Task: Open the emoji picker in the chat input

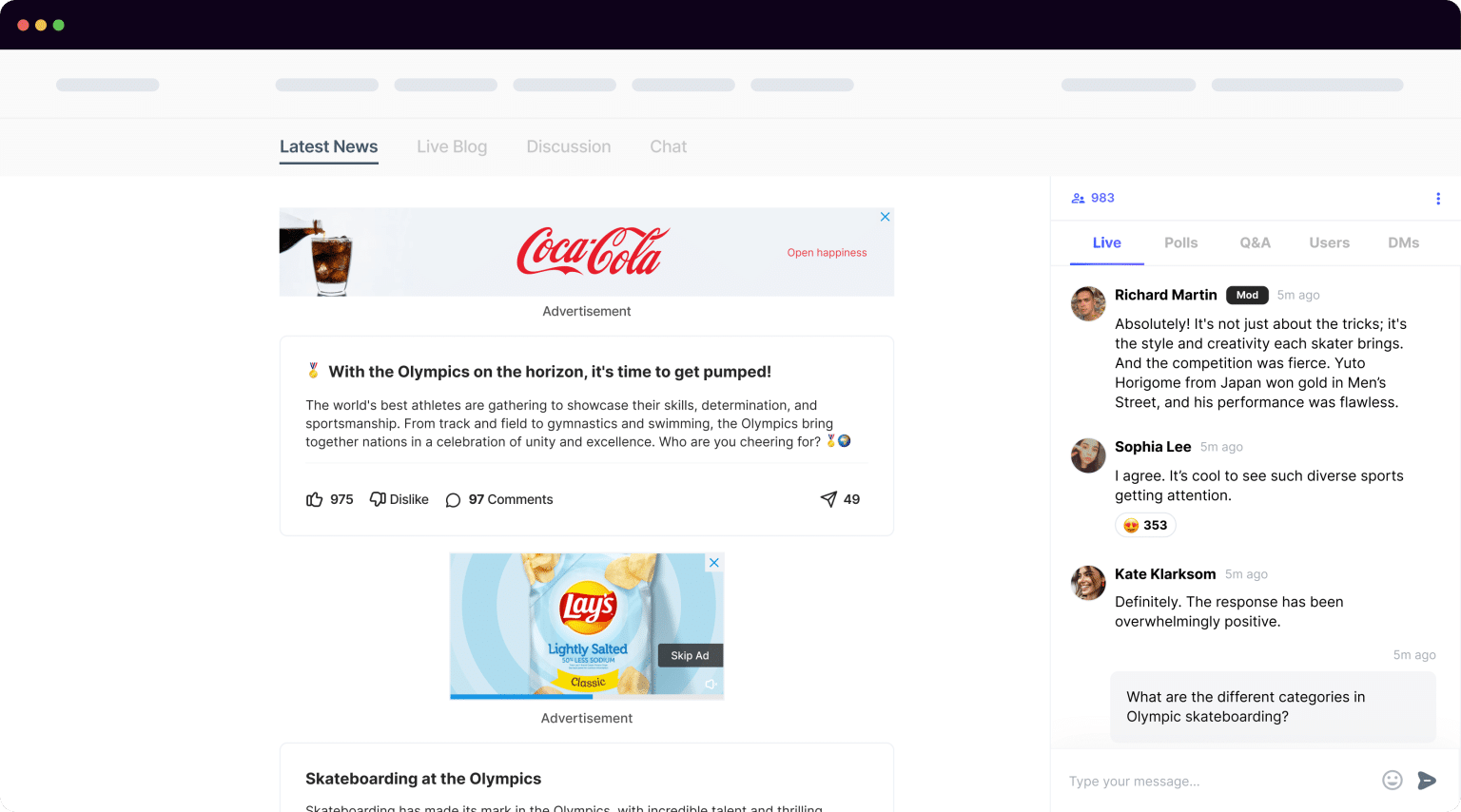Action: 1393,780
